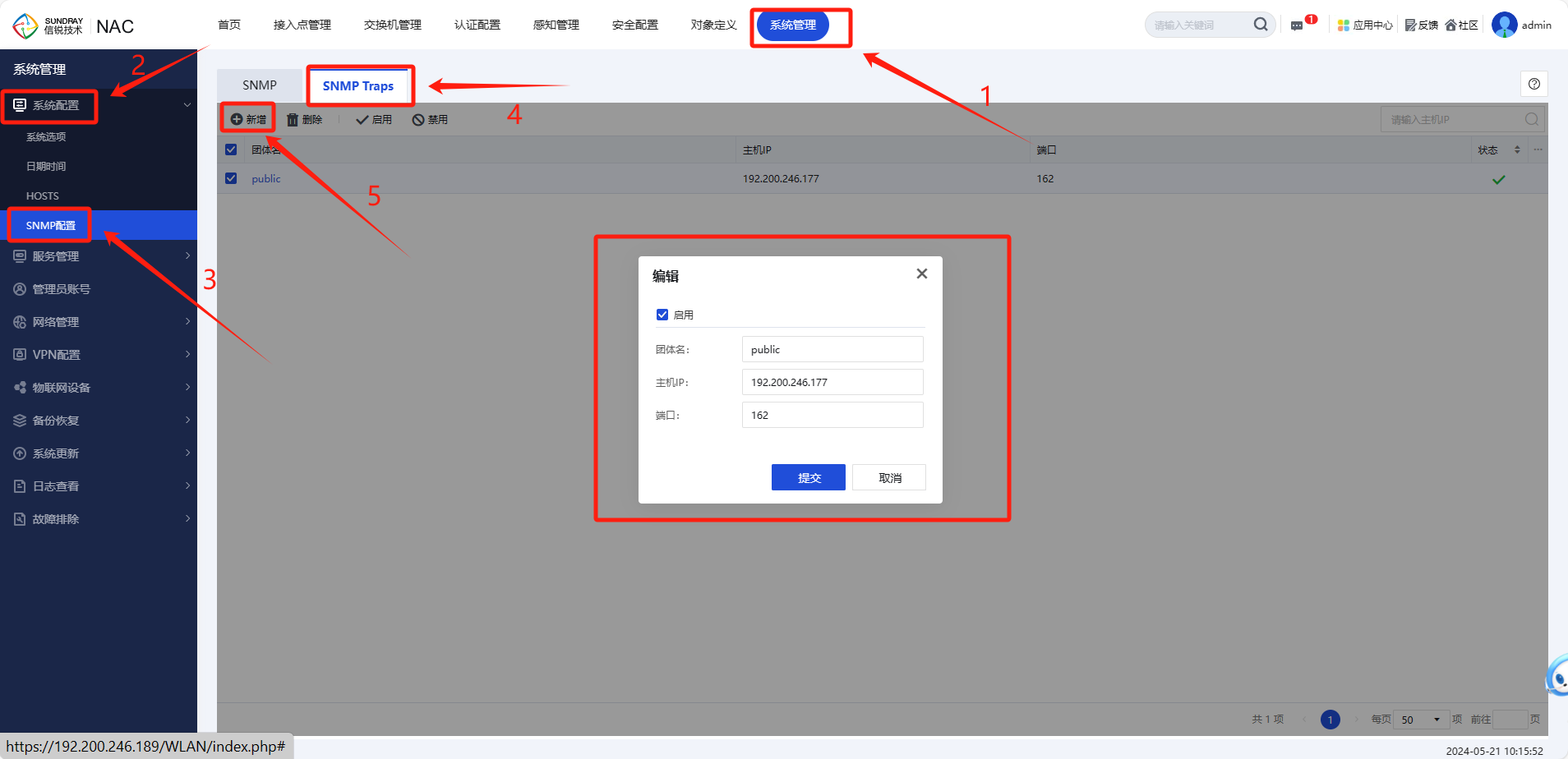This screenshot has width=1568, height=759.
Task: Click the 端口 column header
Action: click(1046, 149)
